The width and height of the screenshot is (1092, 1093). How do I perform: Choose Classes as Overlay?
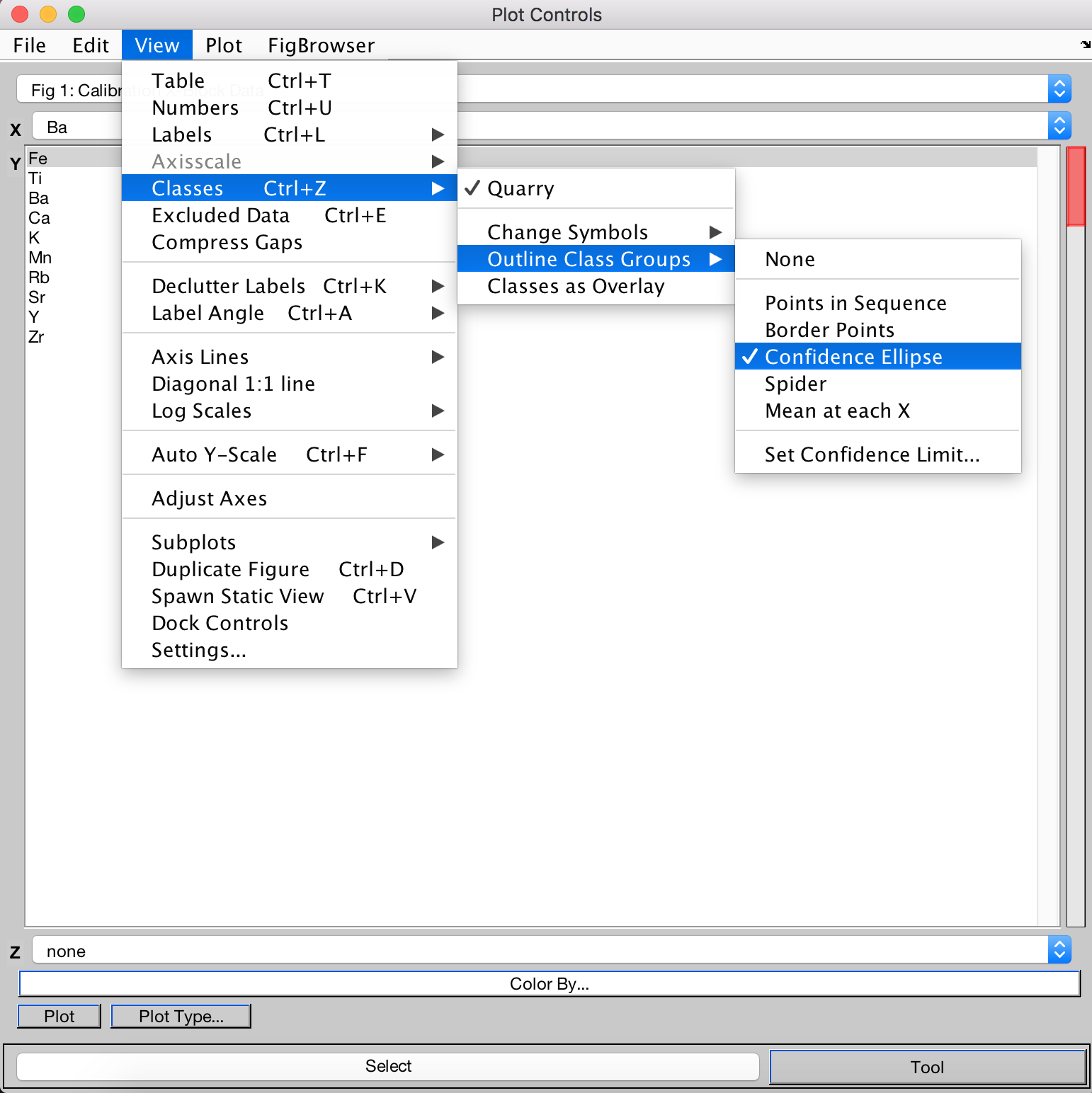(x=575, y=287)
